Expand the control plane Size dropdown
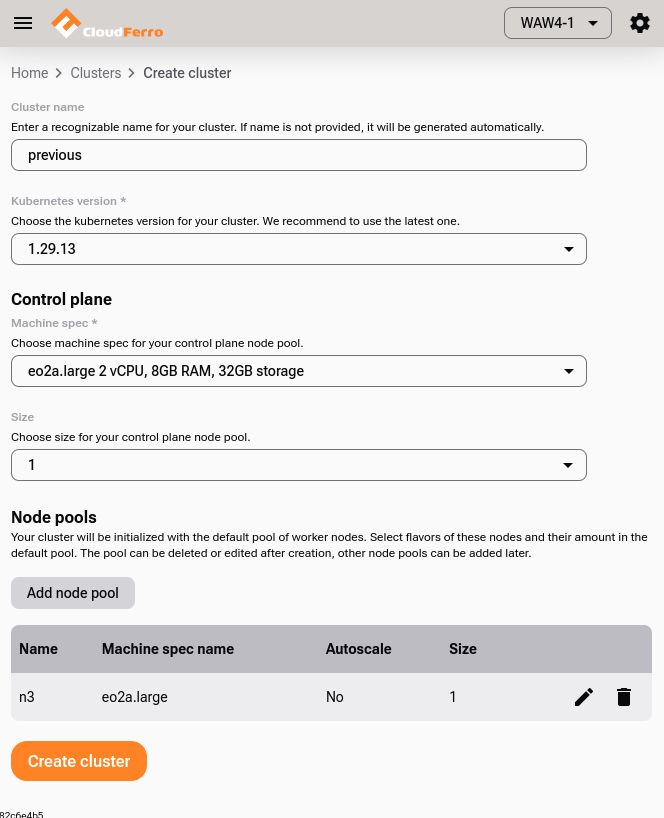 pos(298,465)
